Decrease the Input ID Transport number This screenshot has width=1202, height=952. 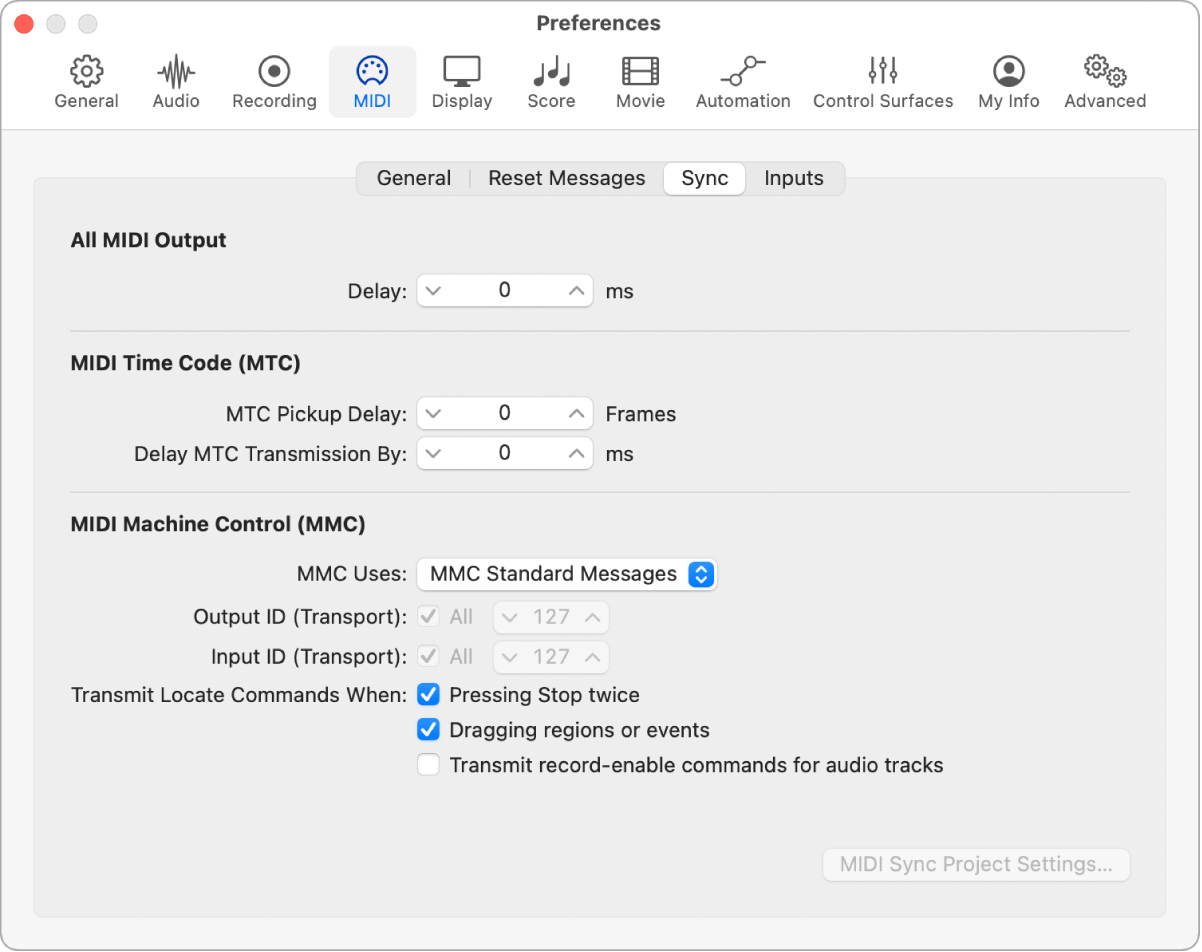(510, 658)
